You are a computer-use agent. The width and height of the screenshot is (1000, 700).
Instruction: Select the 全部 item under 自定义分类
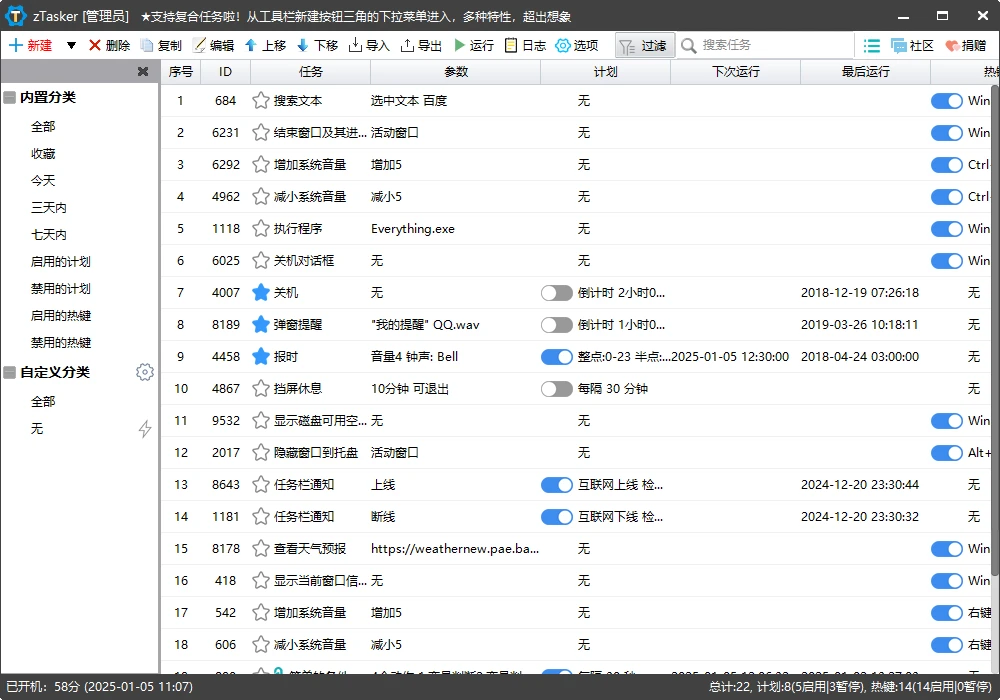(43, 402)
